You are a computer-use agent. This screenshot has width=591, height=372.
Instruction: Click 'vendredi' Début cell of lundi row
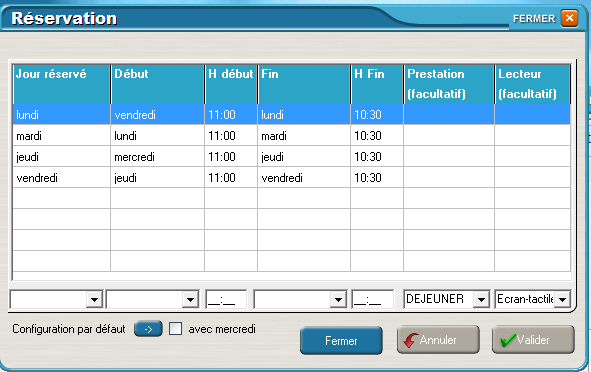(158, 115)
